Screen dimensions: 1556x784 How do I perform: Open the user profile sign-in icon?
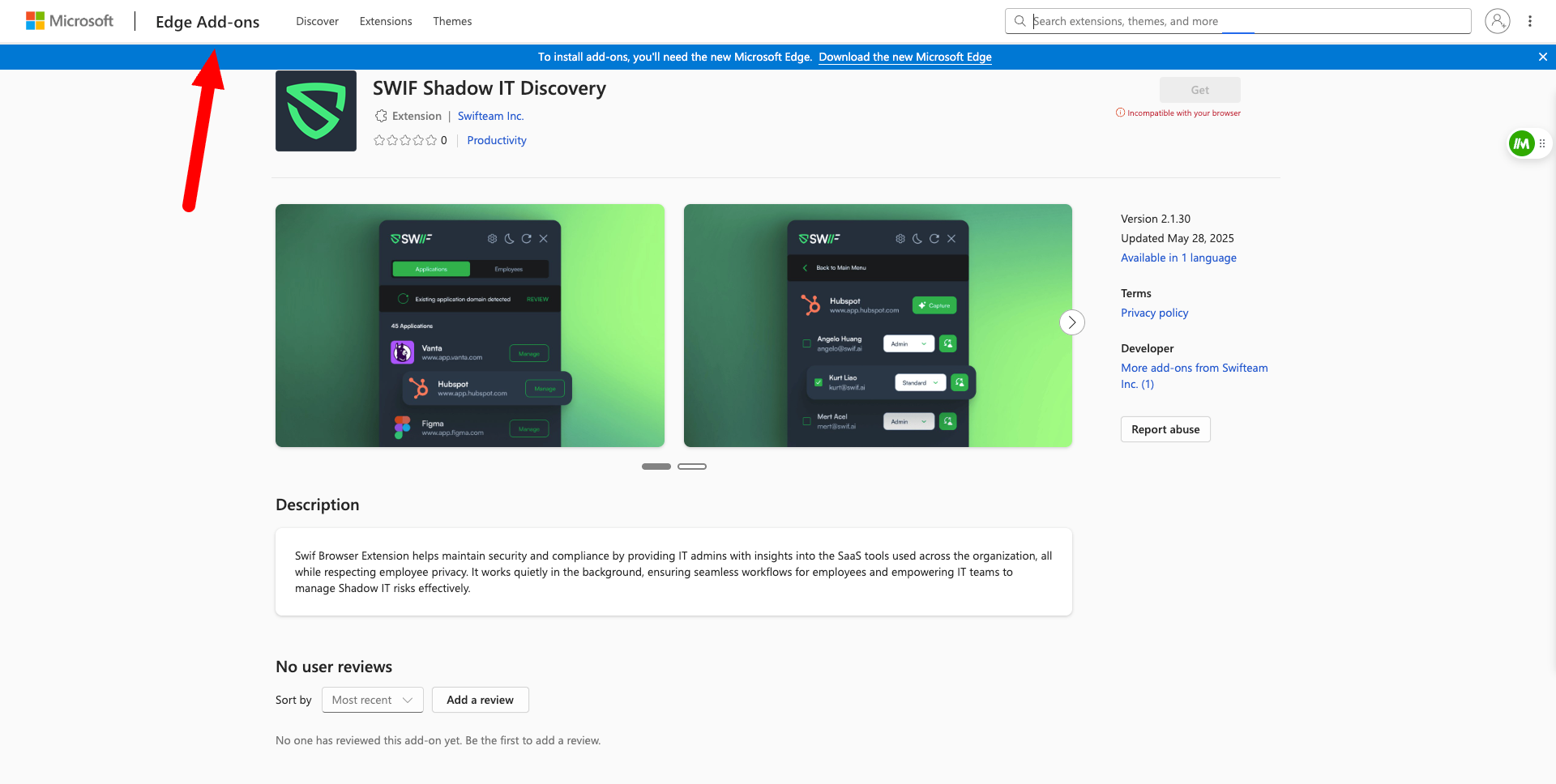coord(1497,21)
